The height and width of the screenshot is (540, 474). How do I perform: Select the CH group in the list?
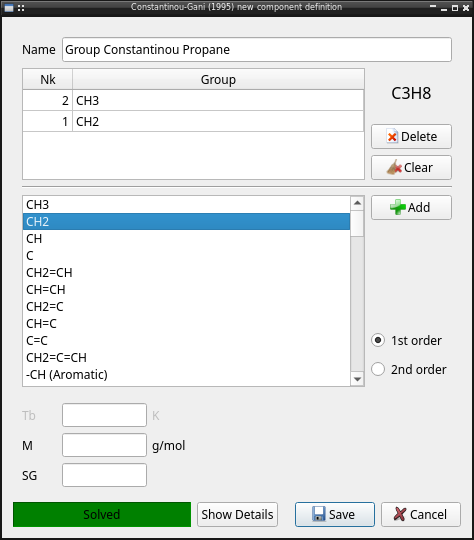point(186,239)
